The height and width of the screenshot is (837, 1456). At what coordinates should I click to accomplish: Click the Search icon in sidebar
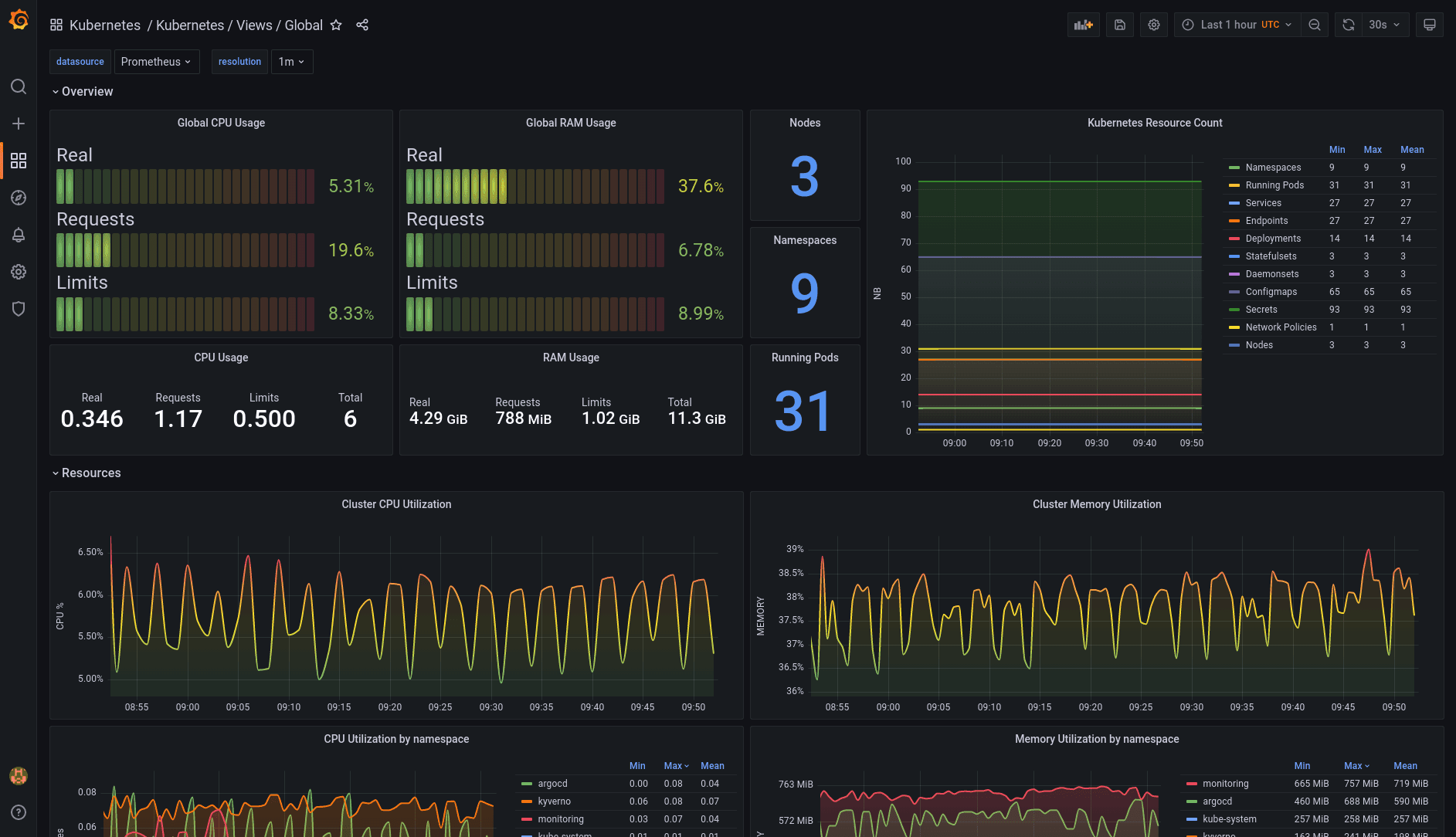coord(19,86)
